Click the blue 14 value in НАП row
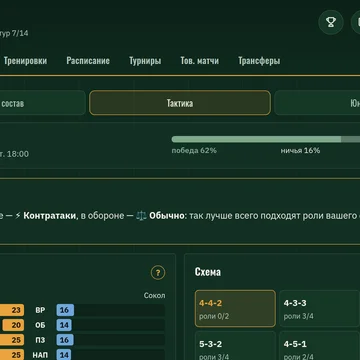Image resolution: width=360 pixels, height=360 pixels. coord(64,355)
